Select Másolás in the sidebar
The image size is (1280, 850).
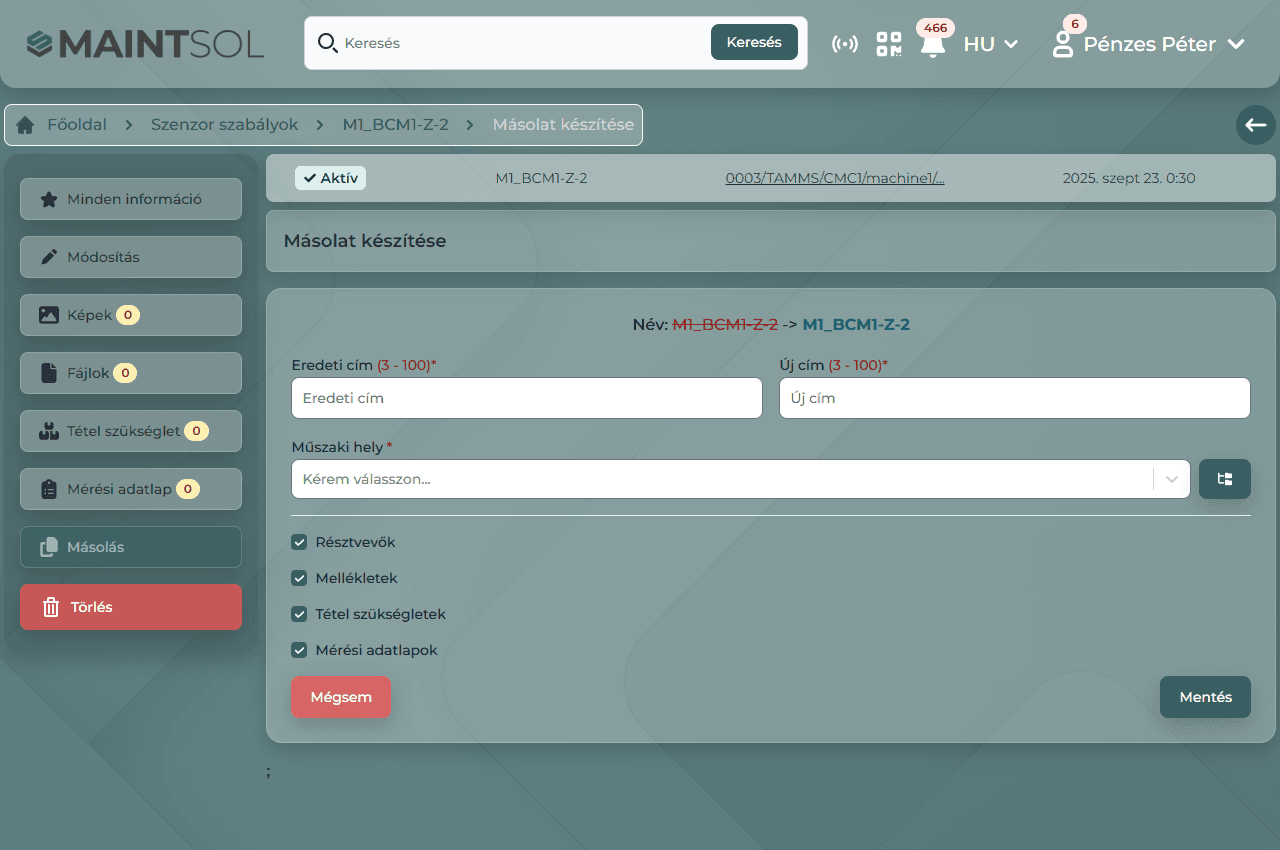pyautogui.click(x=131, y=547)
